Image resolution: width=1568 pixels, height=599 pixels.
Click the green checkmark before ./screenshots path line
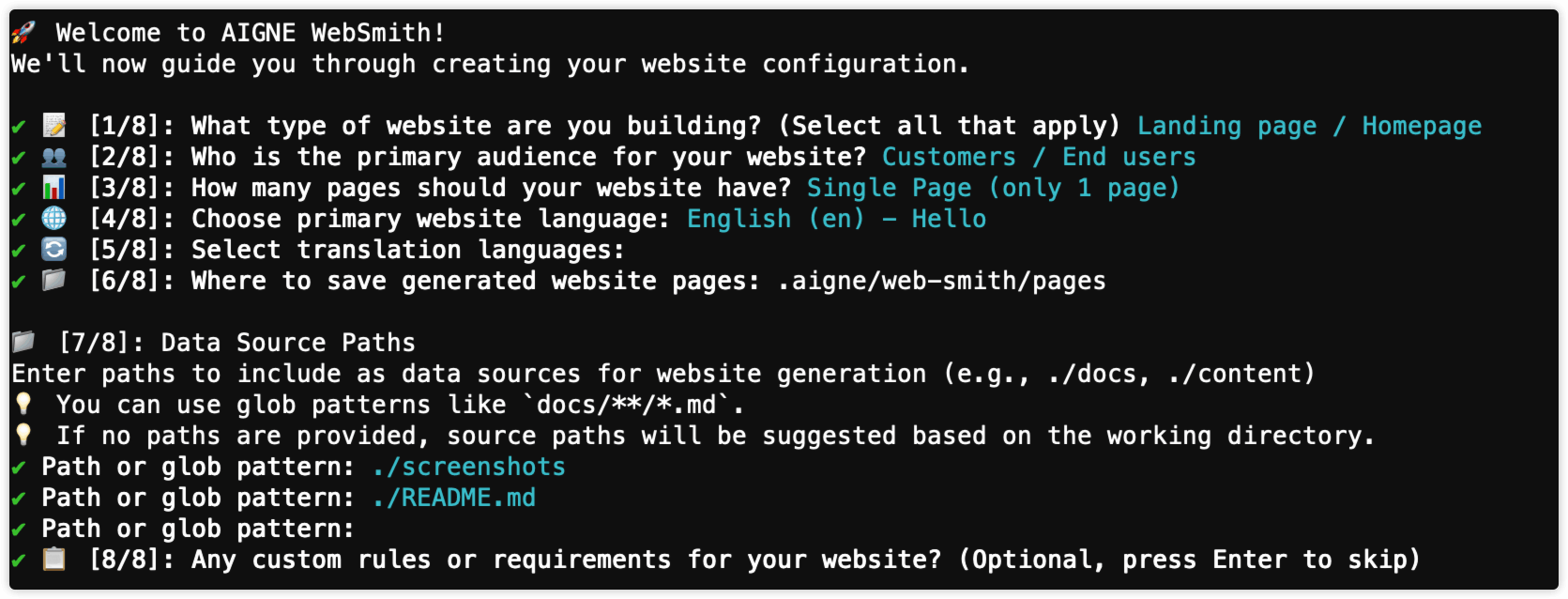point(19,468)
